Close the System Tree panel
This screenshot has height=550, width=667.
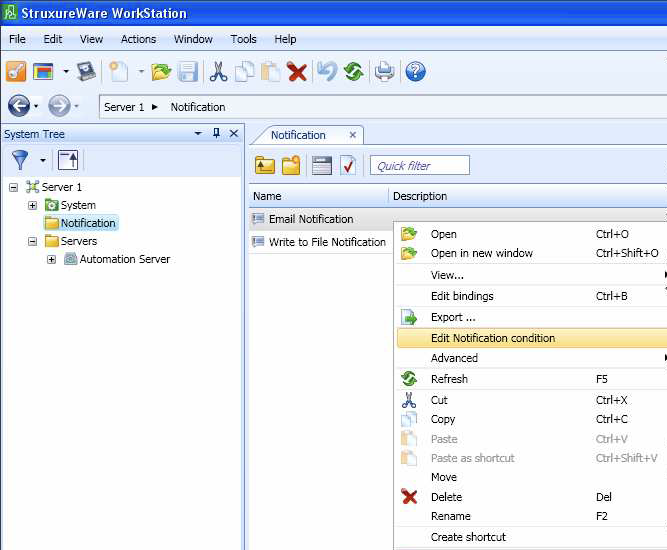[234, 133]
